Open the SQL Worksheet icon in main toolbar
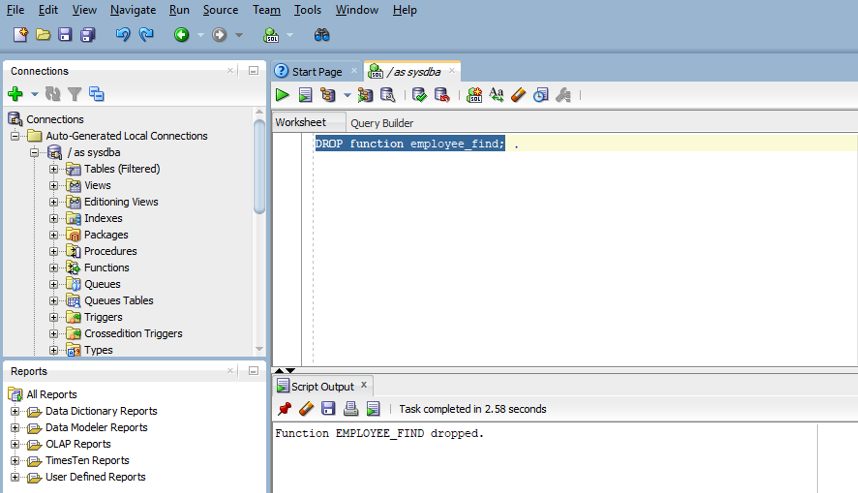The width and height of the screenshot is (858, 493). click(271, 35)
